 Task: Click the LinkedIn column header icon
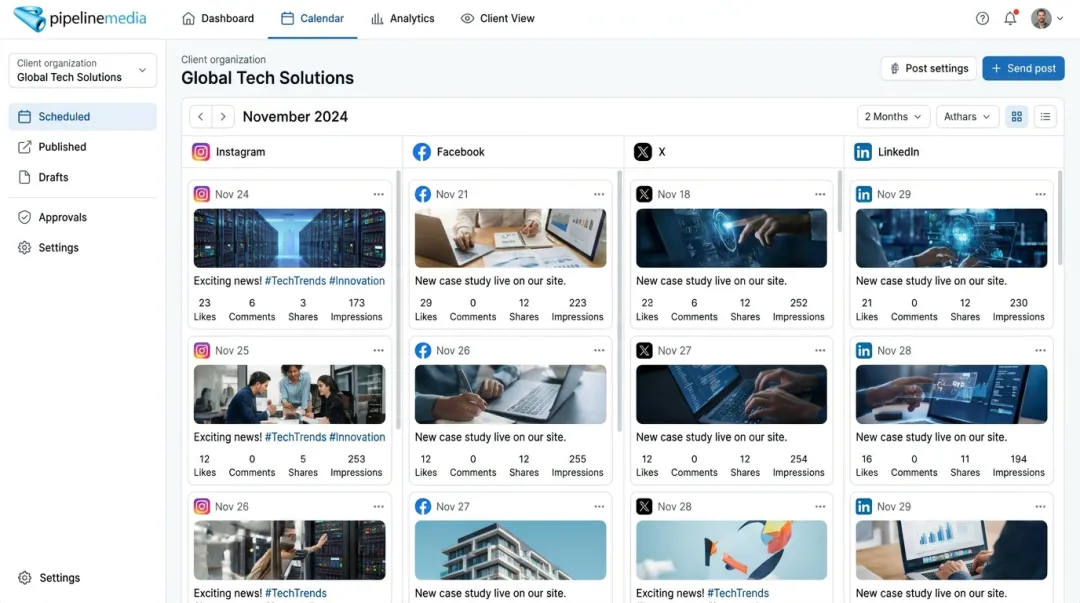(x=863, y=152)
